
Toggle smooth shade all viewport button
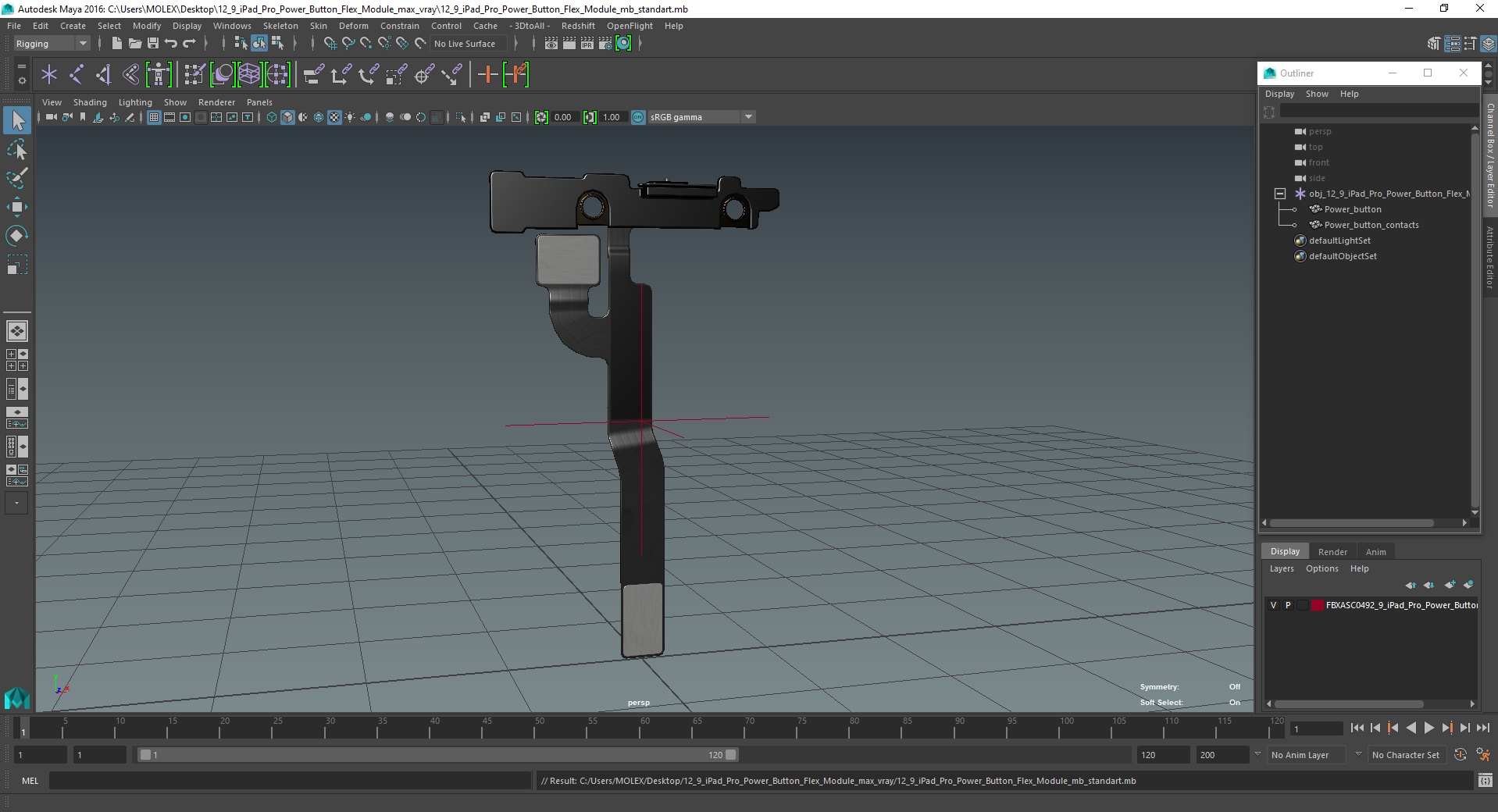(287, 117)
